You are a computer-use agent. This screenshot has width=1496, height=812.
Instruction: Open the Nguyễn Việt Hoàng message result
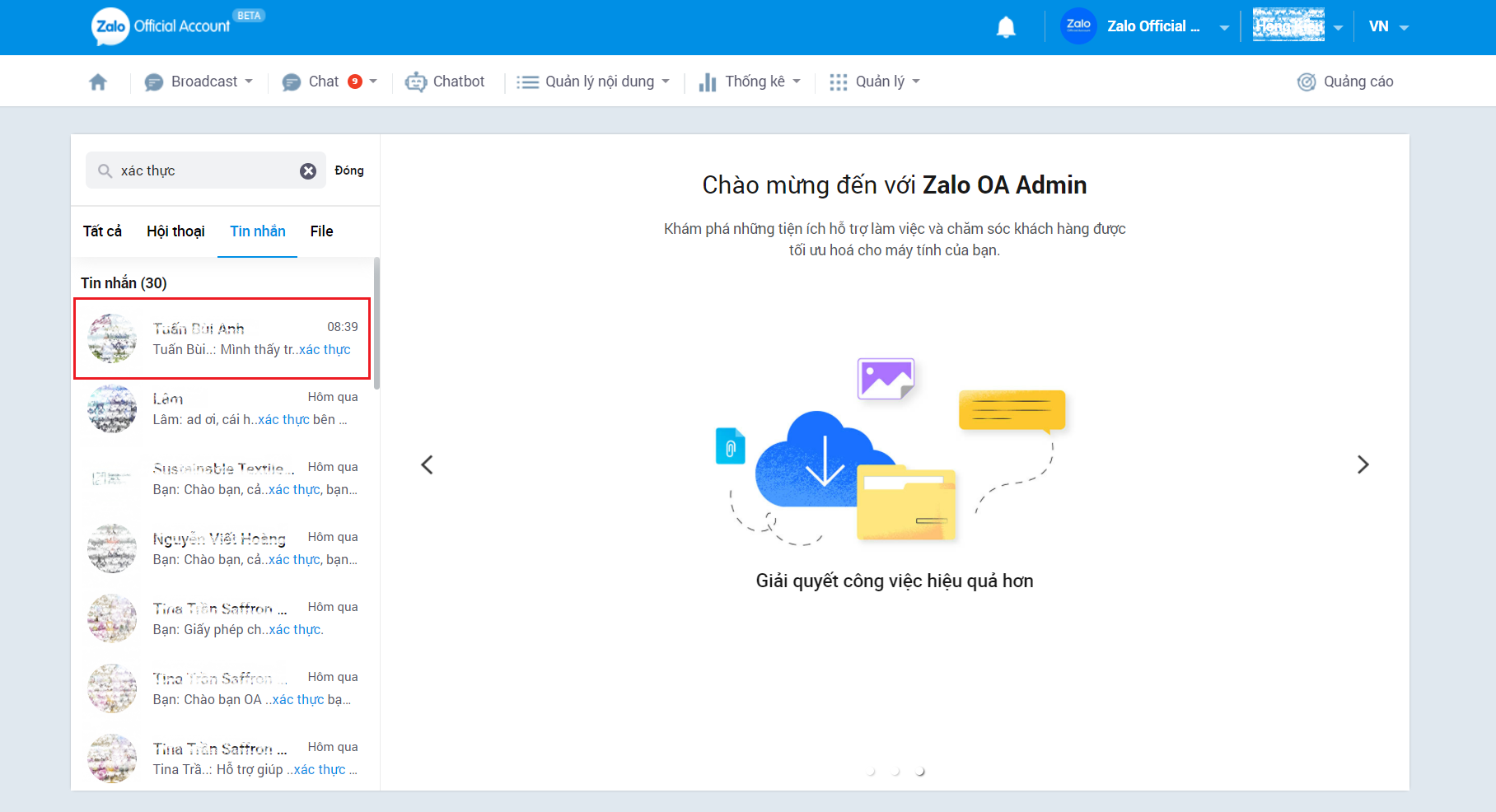222,548
